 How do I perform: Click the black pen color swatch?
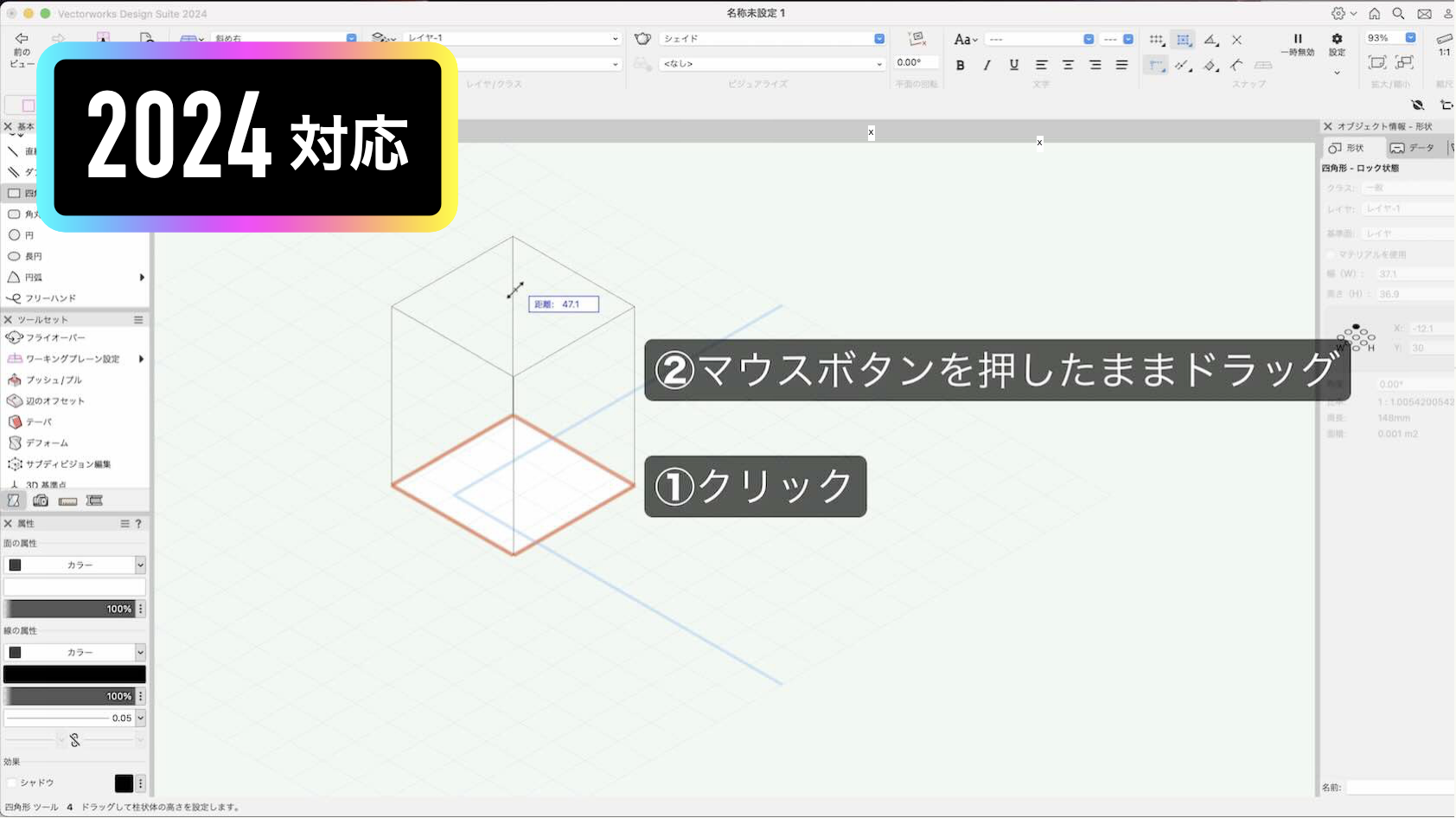point(74,674)
